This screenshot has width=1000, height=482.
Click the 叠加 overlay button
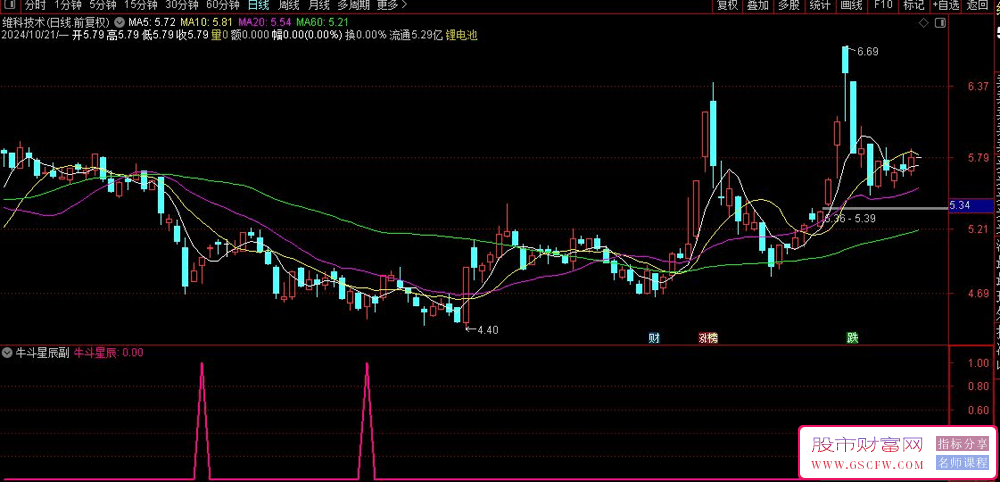pos(758,6)
